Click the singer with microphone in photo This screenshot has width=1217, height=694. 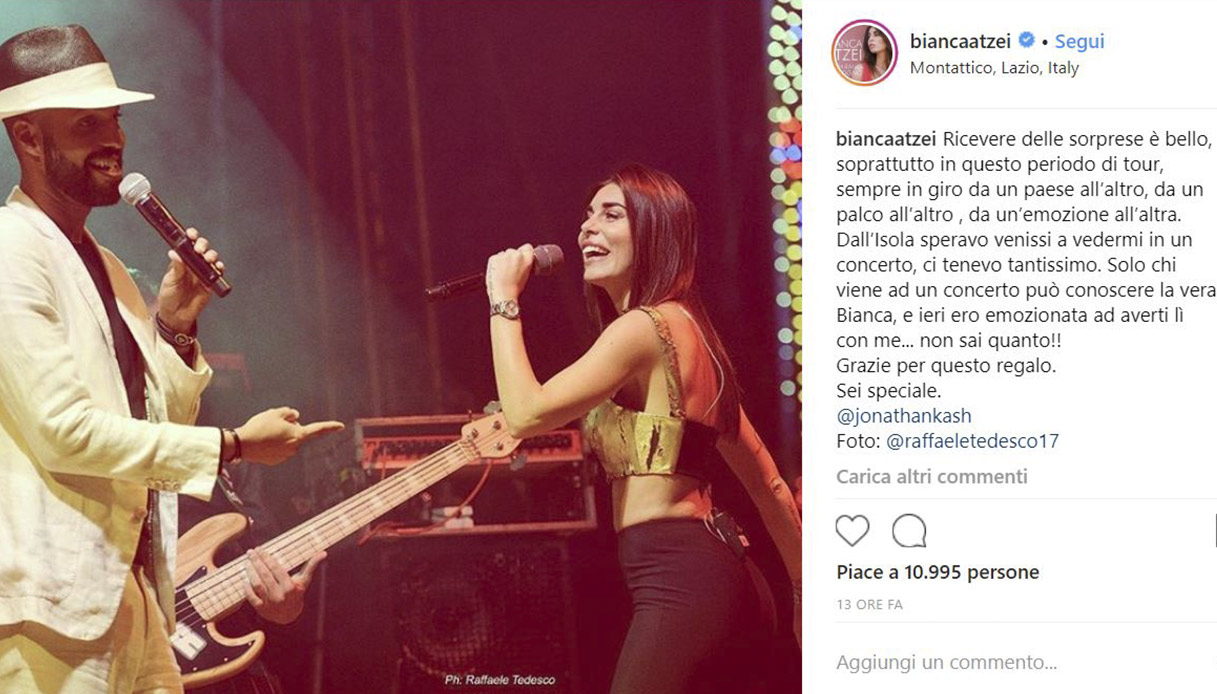[640, 430]
